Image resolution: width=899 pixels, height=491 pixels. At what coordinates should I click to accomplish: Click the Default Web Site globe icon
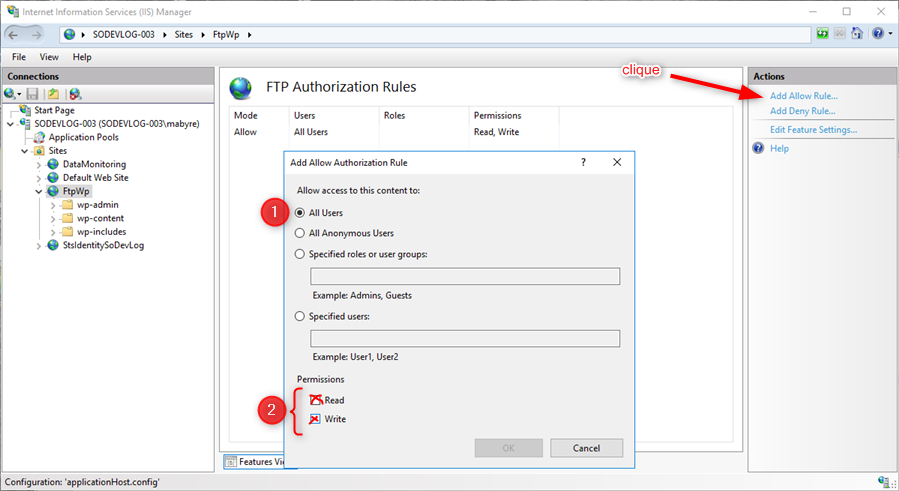(53, 178)
